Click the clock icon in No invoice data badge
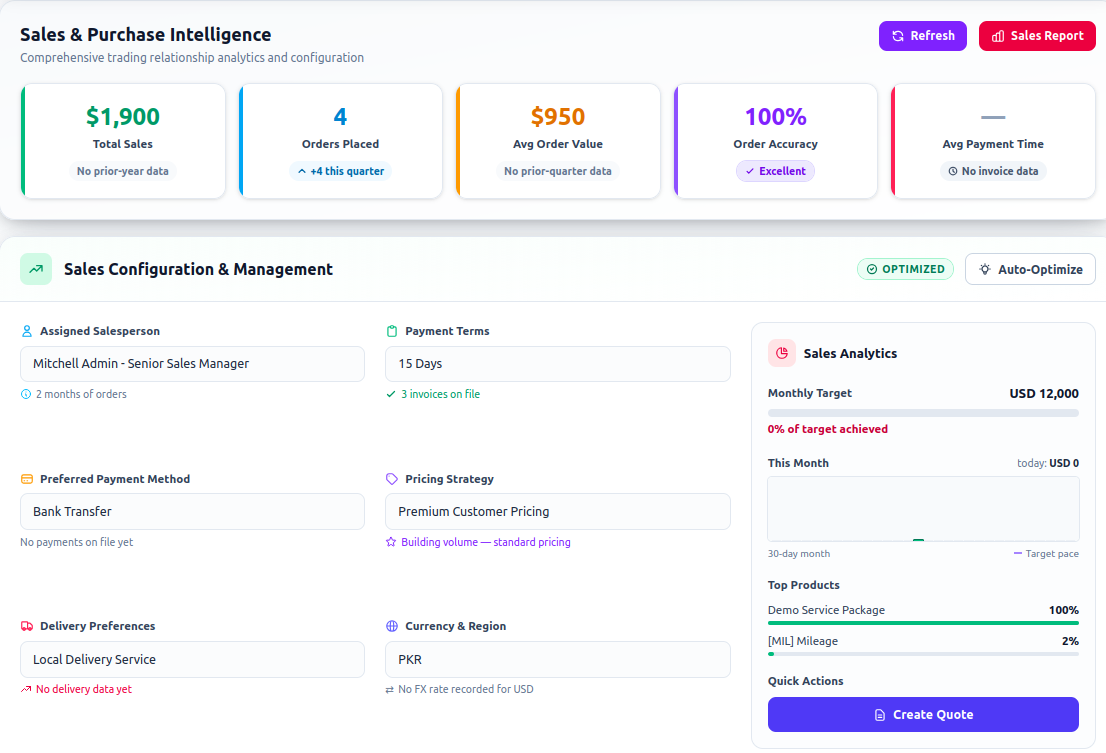The image size is (1106, 753). point(953,171)
